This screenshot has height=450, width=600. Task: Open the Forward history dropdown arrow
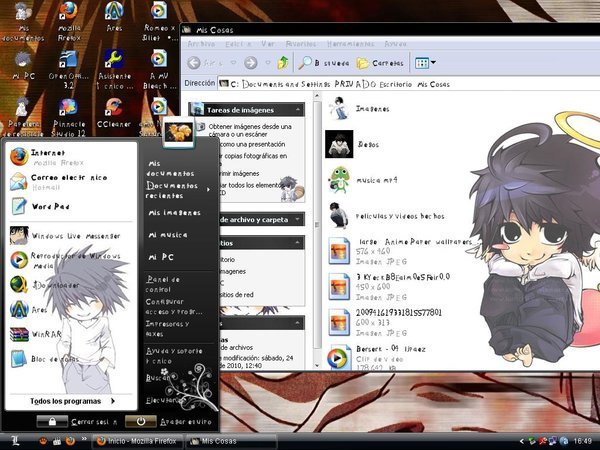click(268, 62)
